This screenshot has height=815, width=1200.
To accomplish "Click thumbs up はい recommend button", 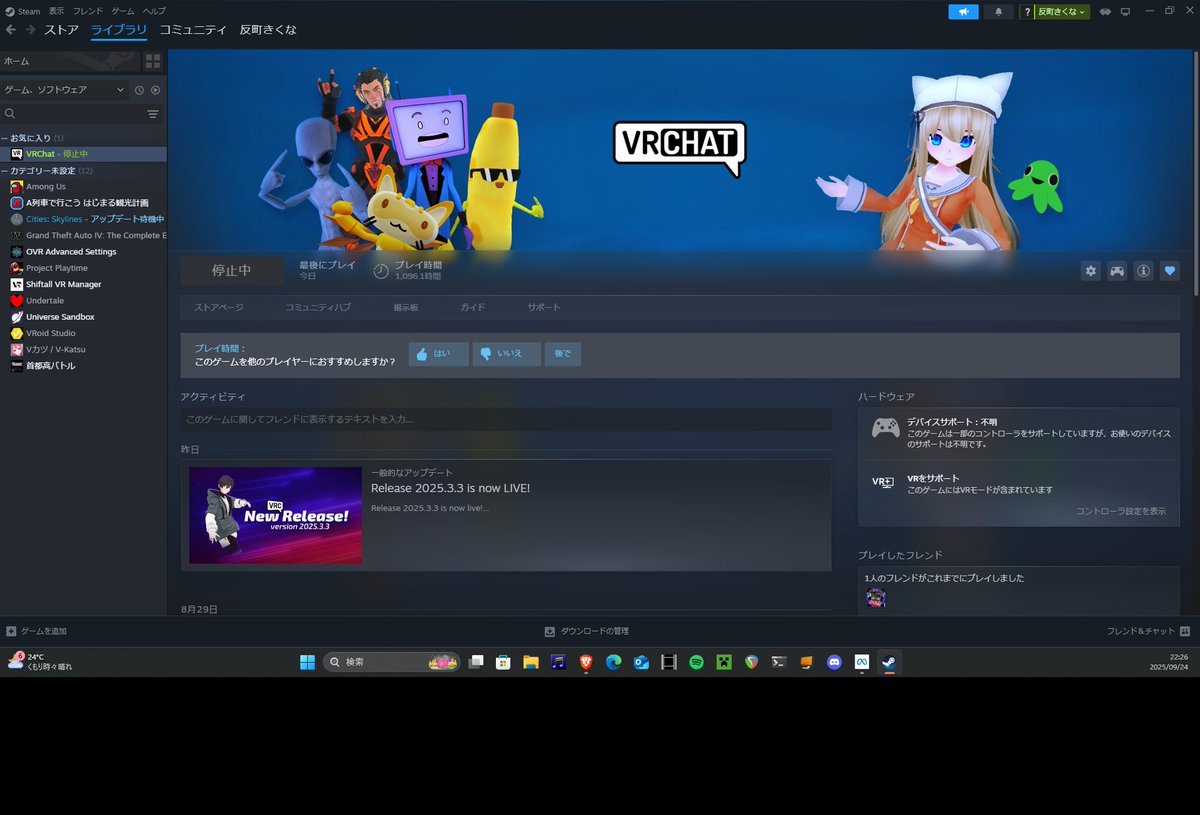I will pyautogui.click(x=438, y=354).
